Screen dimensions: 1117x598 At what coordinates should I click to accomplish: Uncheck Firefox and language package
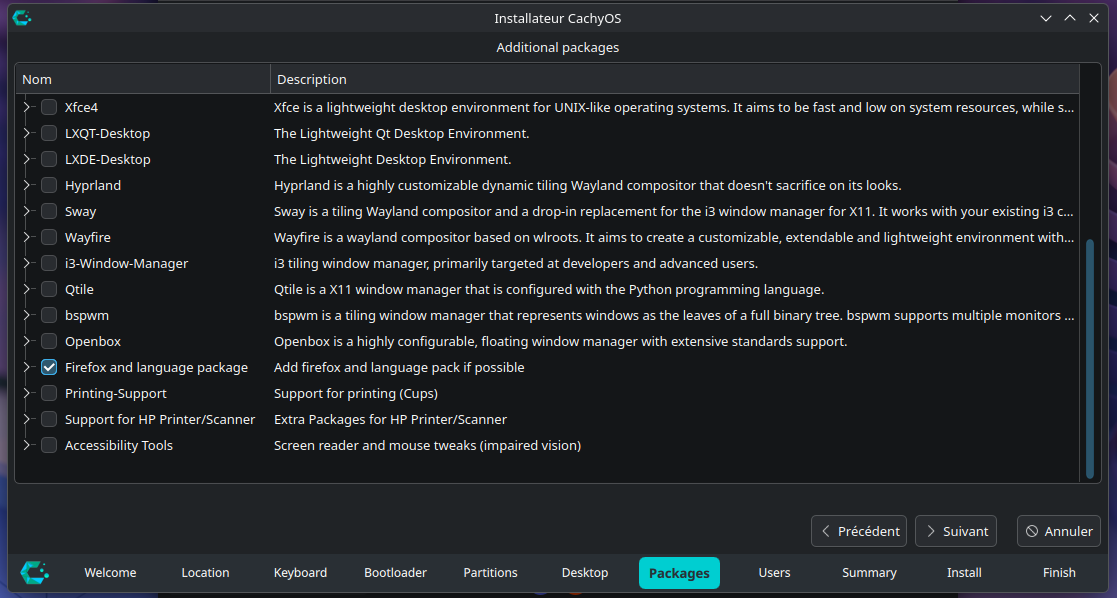[49, 367]
